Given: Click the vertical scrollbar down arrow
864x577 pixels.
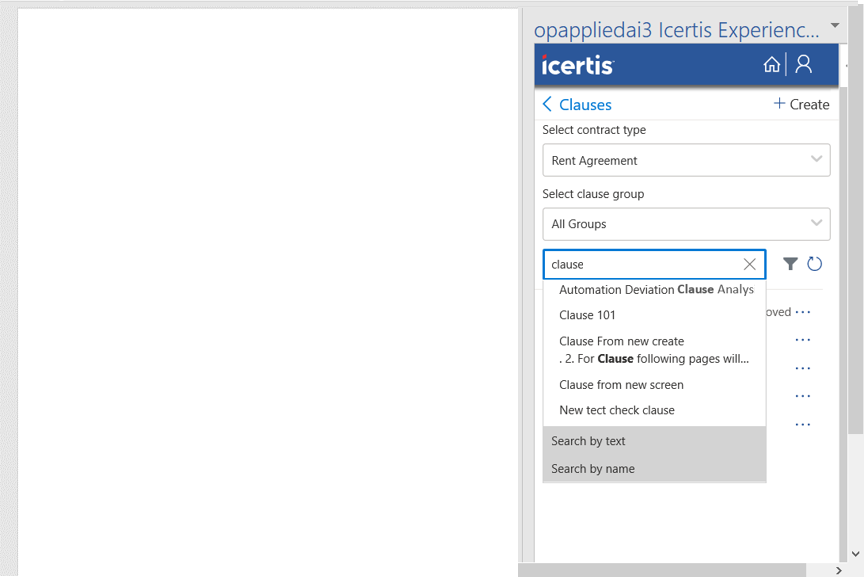Looking at the screenshot, I should pyautogui.click(x=855, y=553).
